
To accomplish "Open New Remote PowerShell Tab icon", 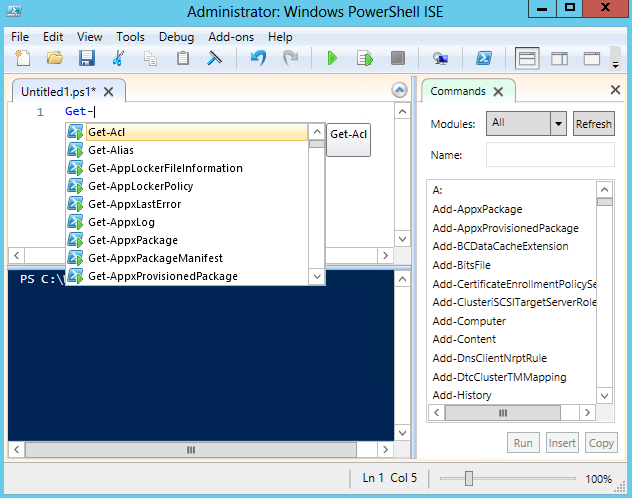I will [440, 59].
